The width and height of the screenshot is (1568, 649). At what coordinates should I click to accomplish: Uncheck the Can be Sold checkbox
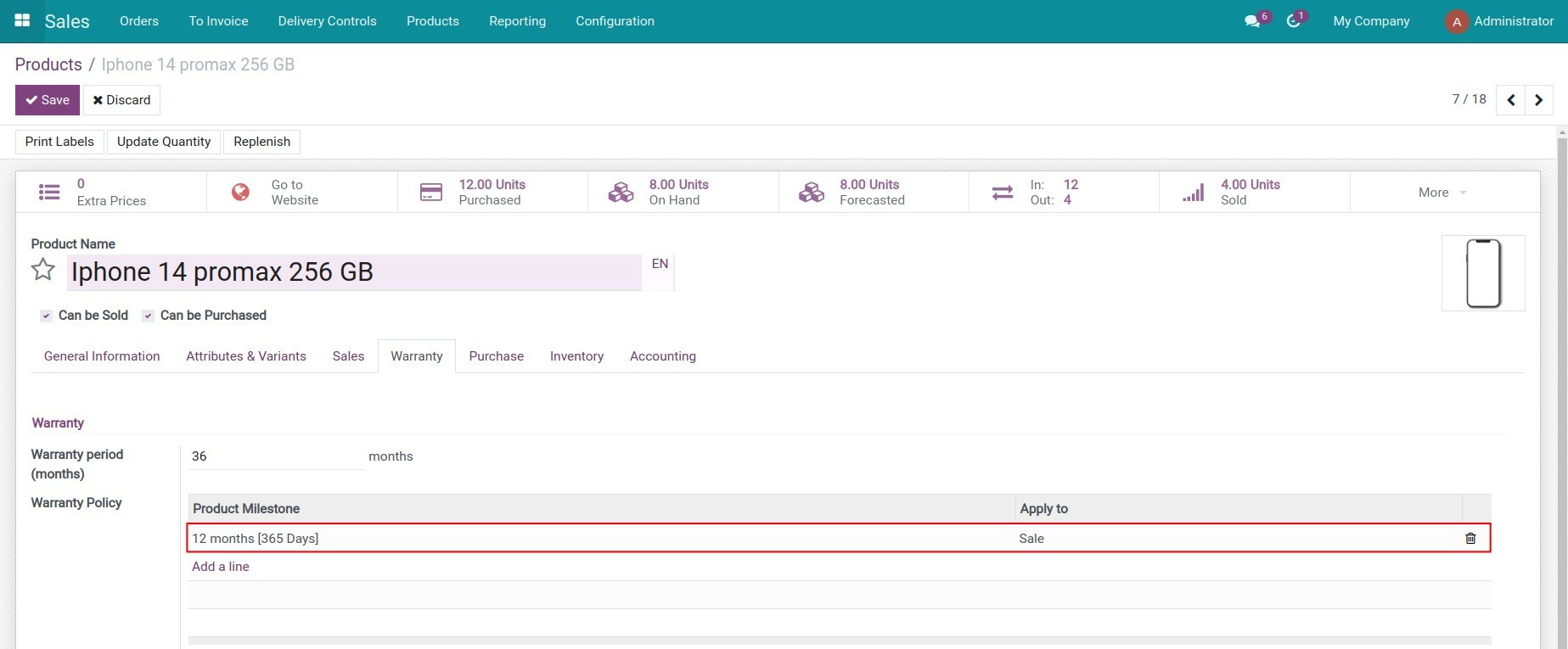[x=47, y=316]
